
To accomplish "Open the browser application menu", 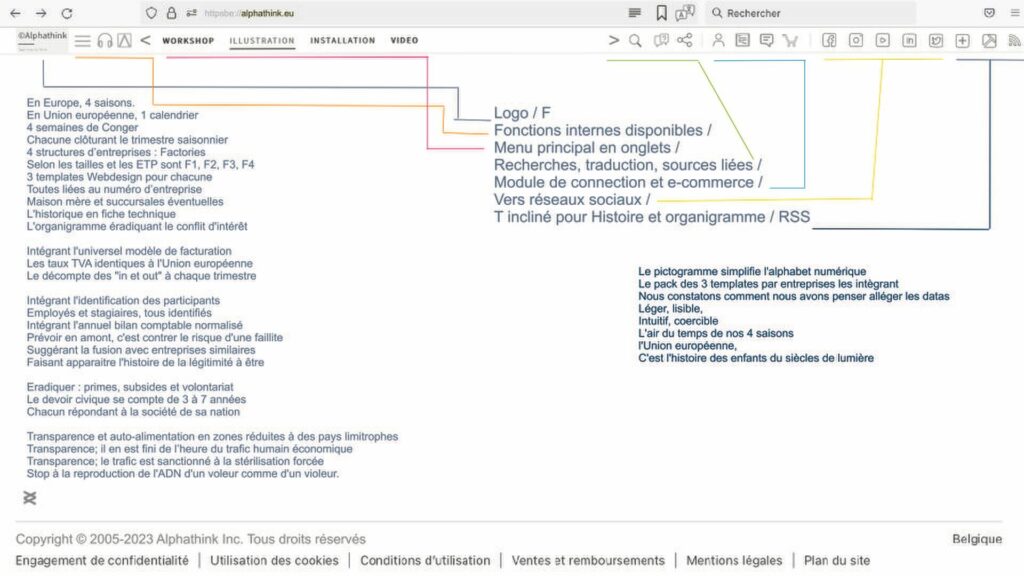I will click(1013, 13).
